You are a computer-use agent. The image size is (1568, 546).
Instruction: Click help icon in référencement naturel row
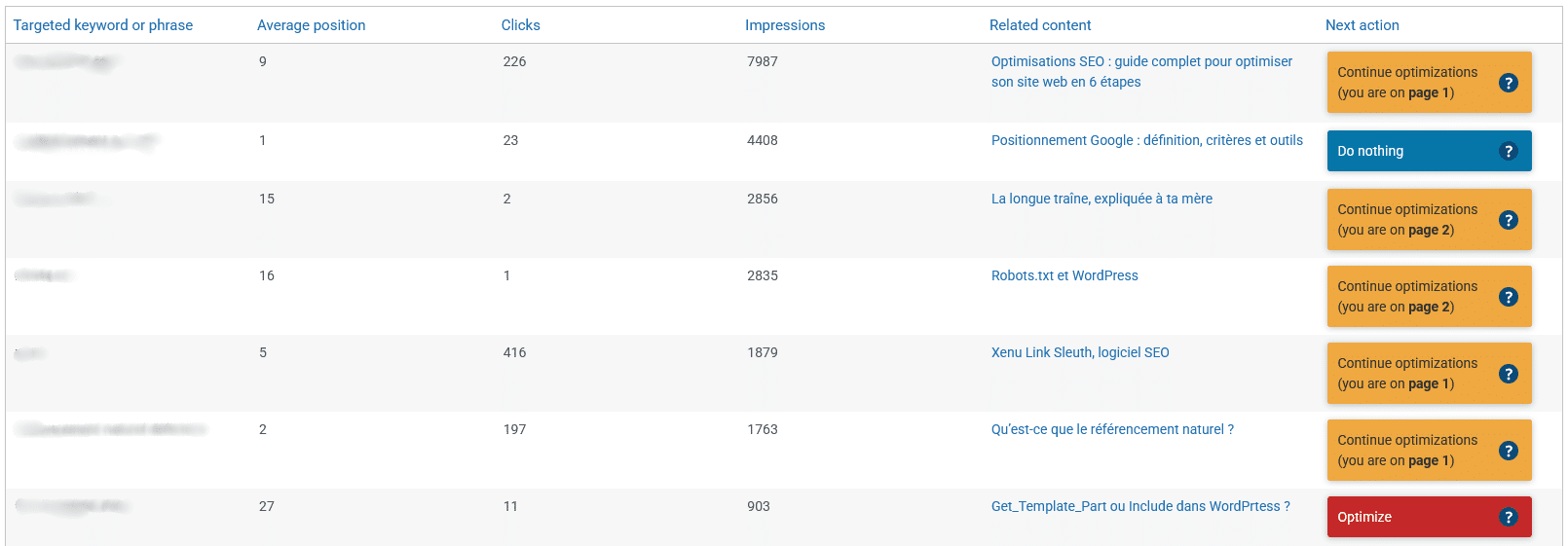pos(1508,451)
